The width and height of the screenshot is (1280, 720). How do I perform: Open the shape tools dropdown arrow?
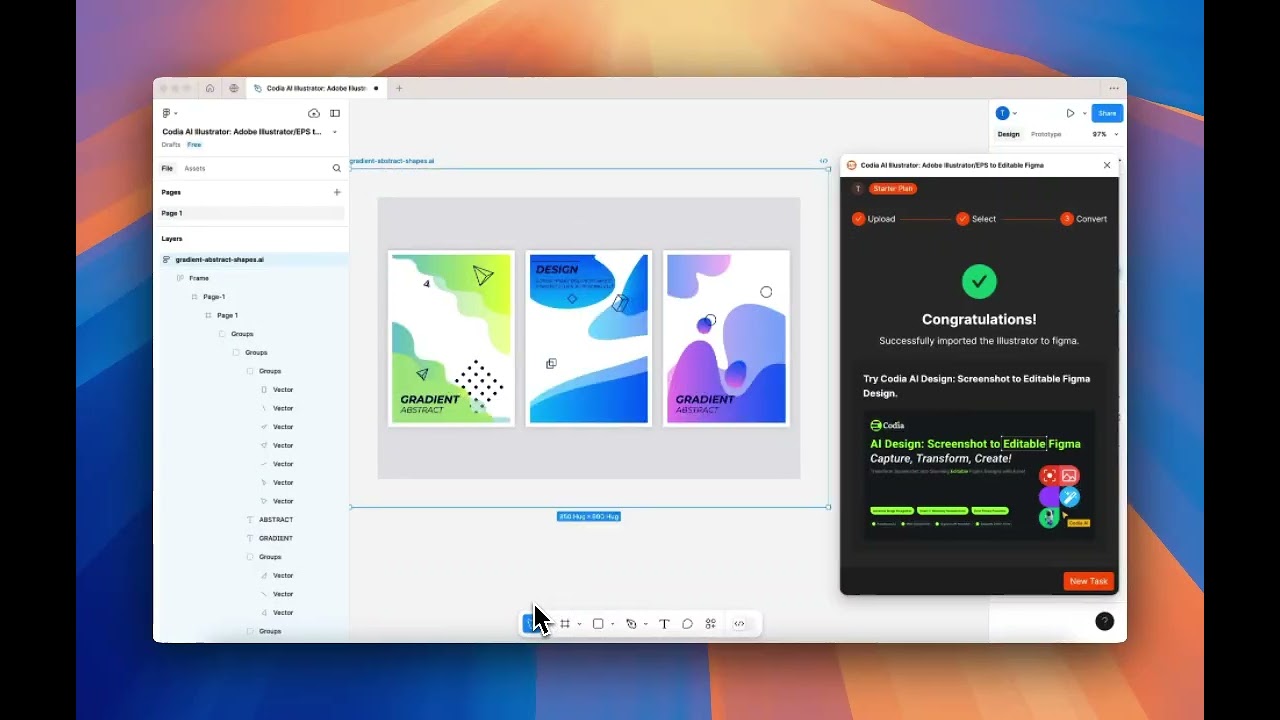(612, 624)
